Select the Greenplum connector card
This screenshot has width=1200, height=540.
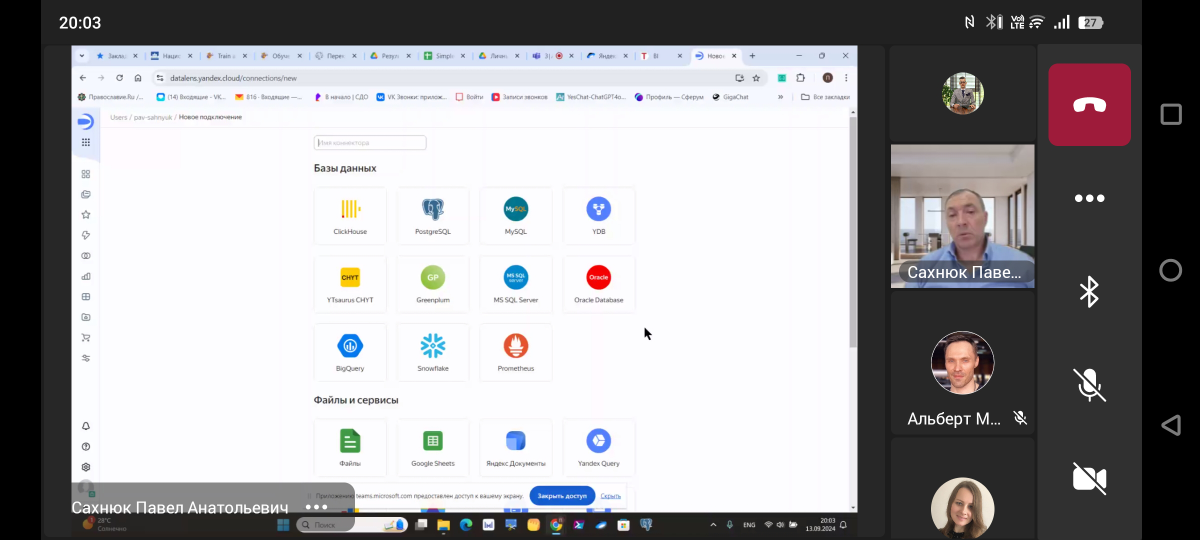(x=433, y=284)
